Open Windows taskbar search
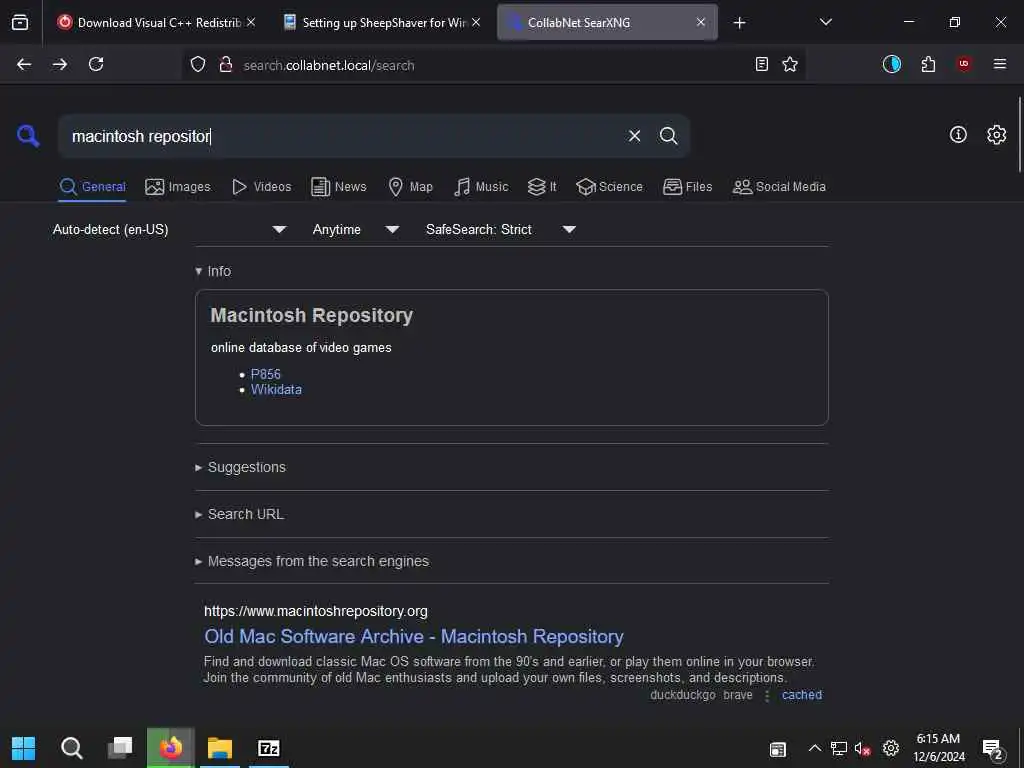1024x768 pixels. [71, 748]
